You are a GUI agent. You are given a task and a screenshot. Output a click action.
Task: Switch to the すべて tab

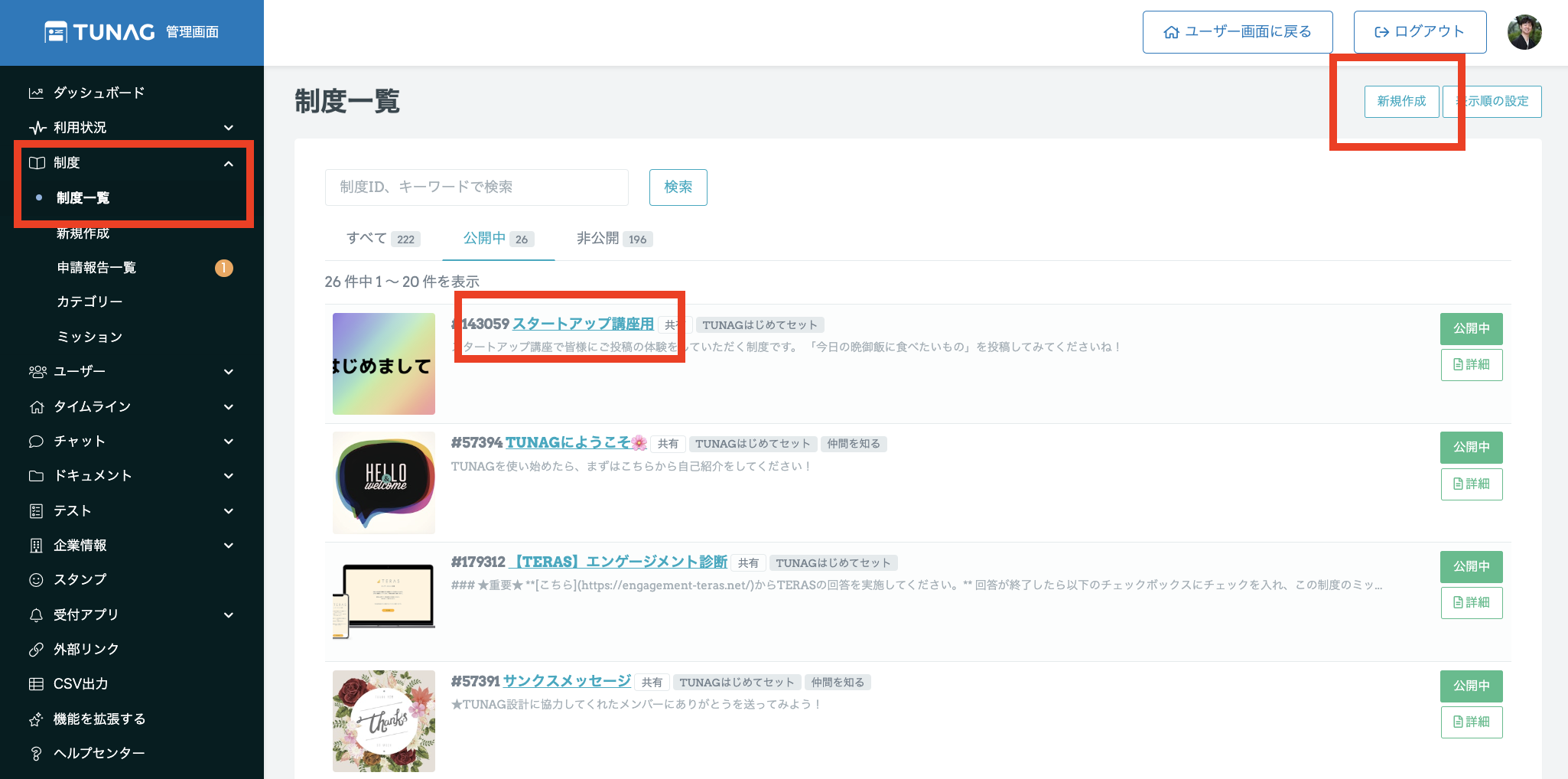tap(383, 238)
